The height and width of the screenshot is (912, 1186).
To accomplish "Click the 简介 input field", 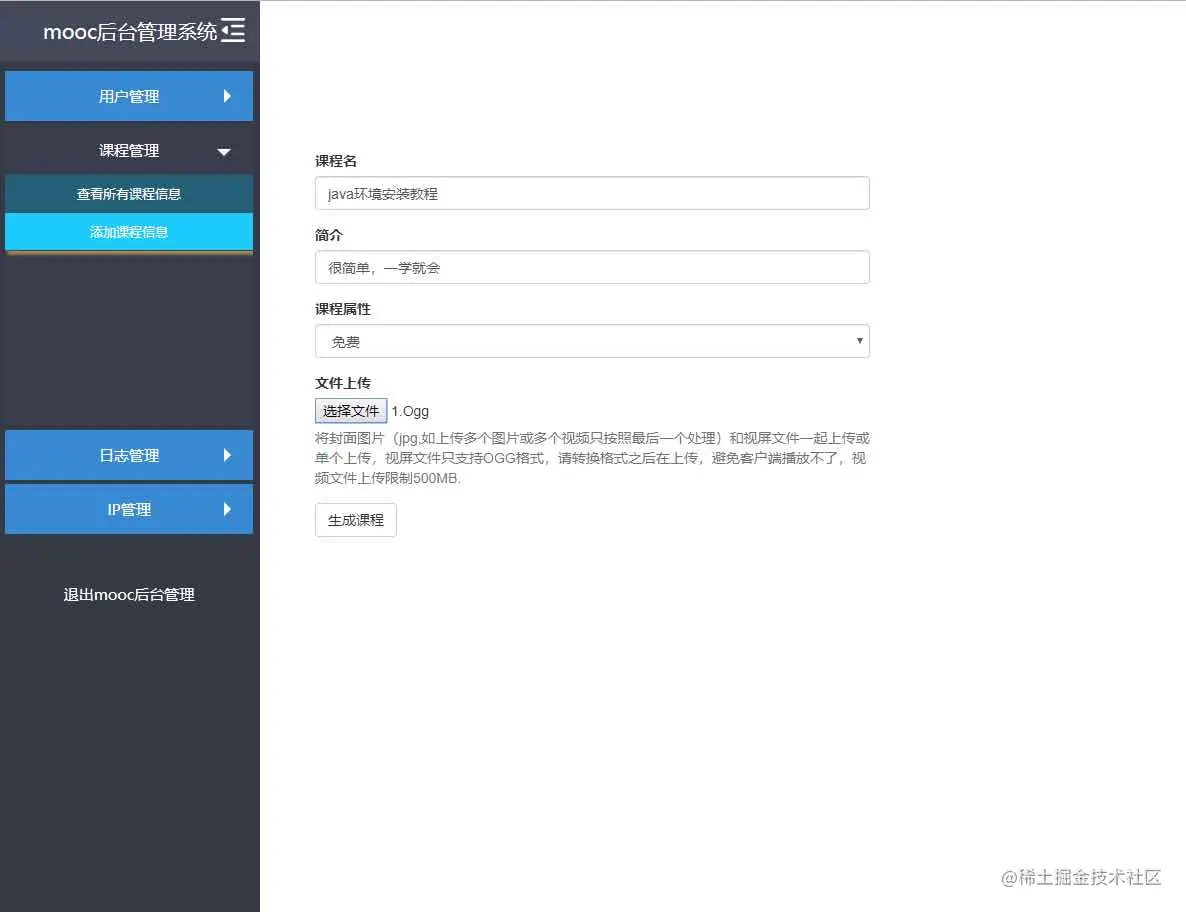I will [x=592, y=267].
